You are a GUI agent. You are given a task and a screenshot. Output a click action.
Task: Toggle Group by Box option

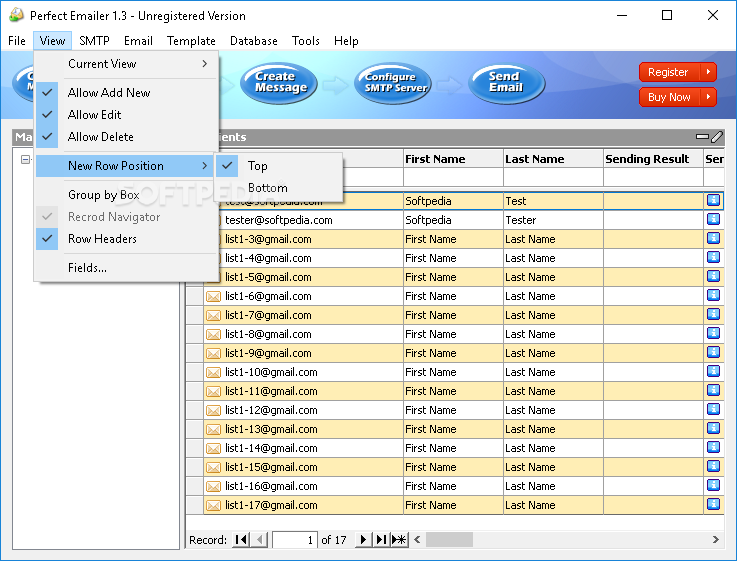coord(126,195)
